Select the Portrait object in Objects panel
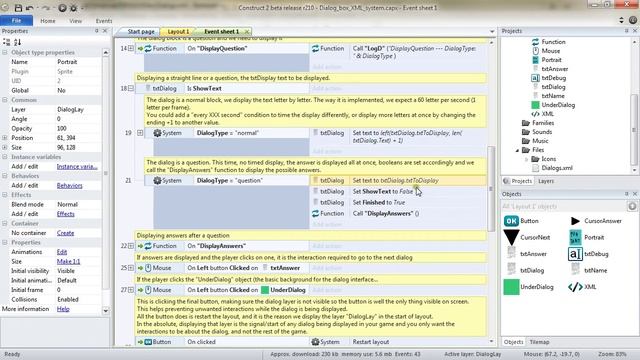This screenshot has width=640, height=360. click(x=575, y=237)
